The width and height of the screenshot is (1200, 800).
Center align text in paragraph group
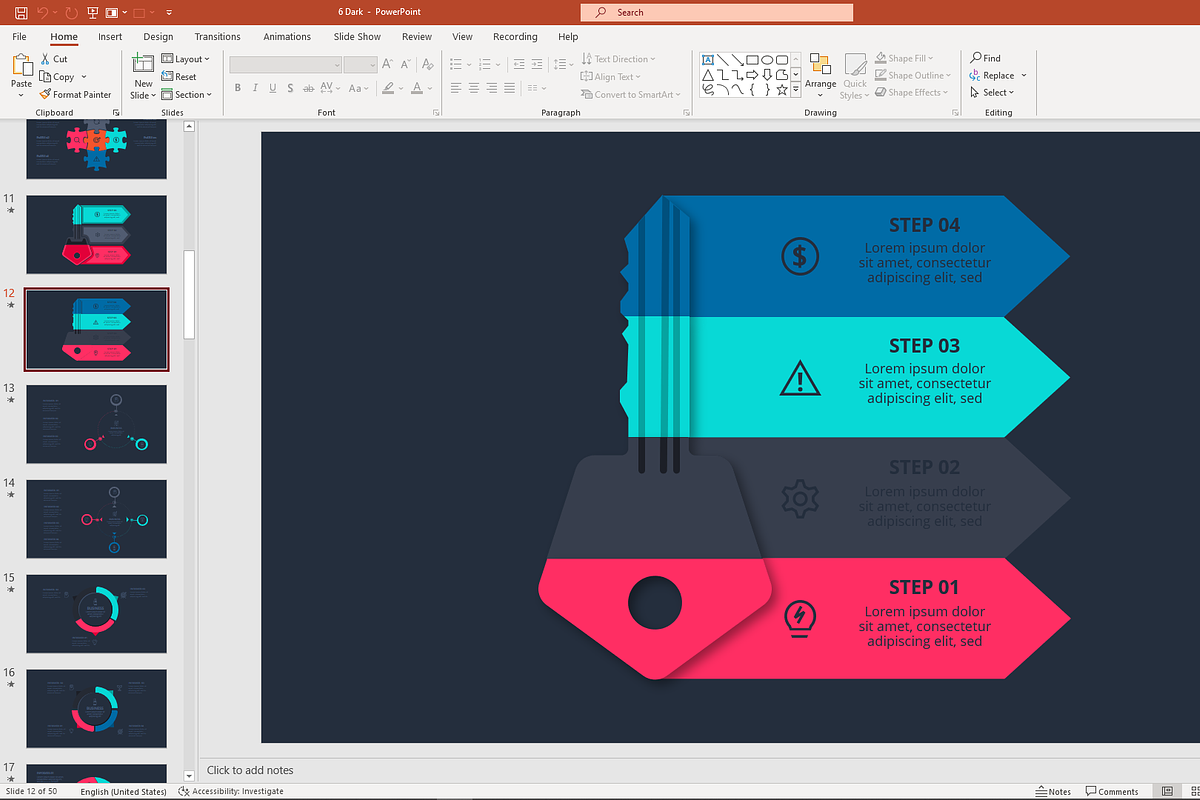474,88
